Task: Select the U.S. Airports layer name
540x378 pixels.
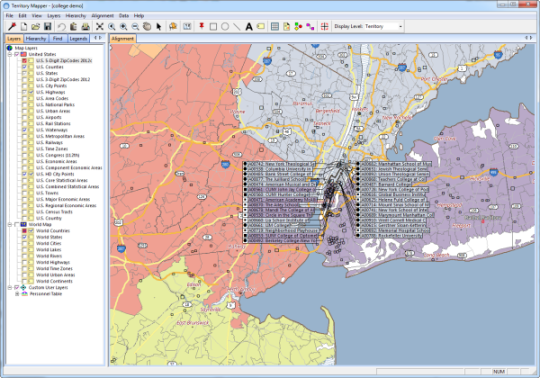Action: pos(49,117)
